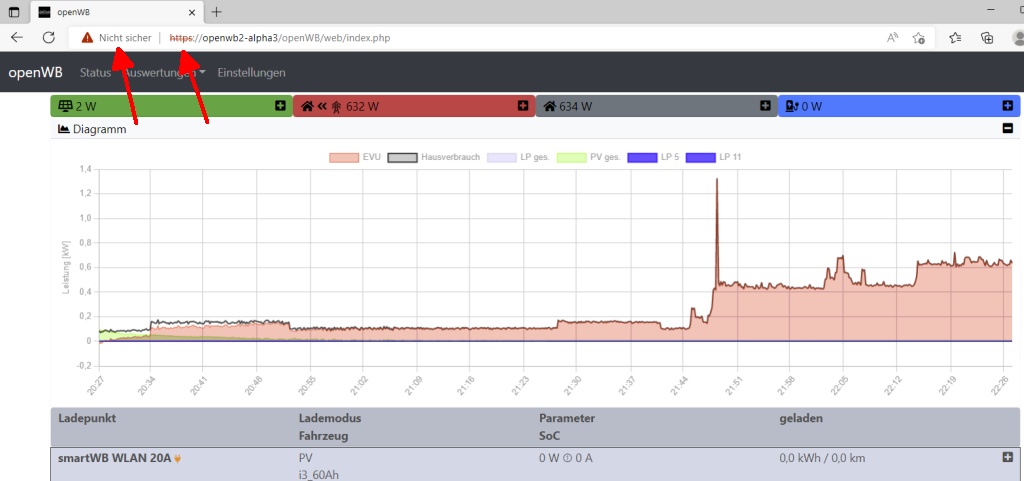Open the Einstellungen menu
Viewport: 1024px width, 481px height.
(x=251, y=72)
